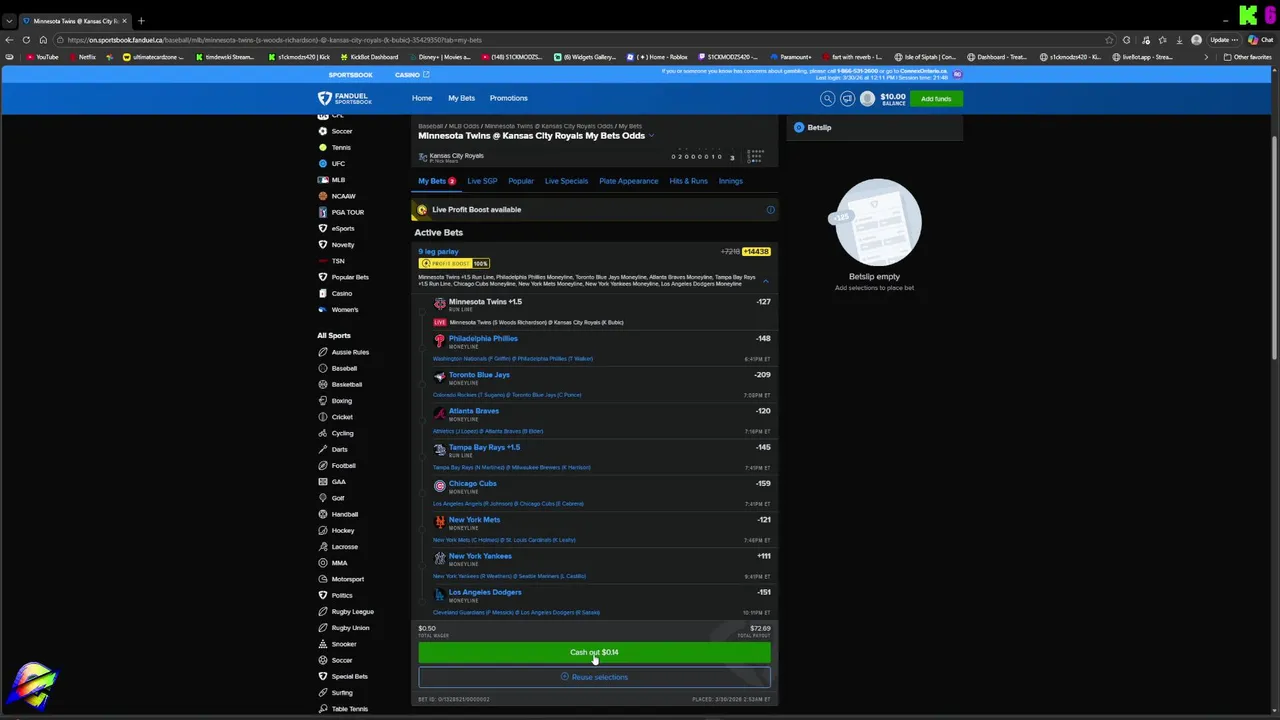This screenshot has width=1280, height=720.
Task: Select the UFC icon in sidebar
Action: point(323,163)
